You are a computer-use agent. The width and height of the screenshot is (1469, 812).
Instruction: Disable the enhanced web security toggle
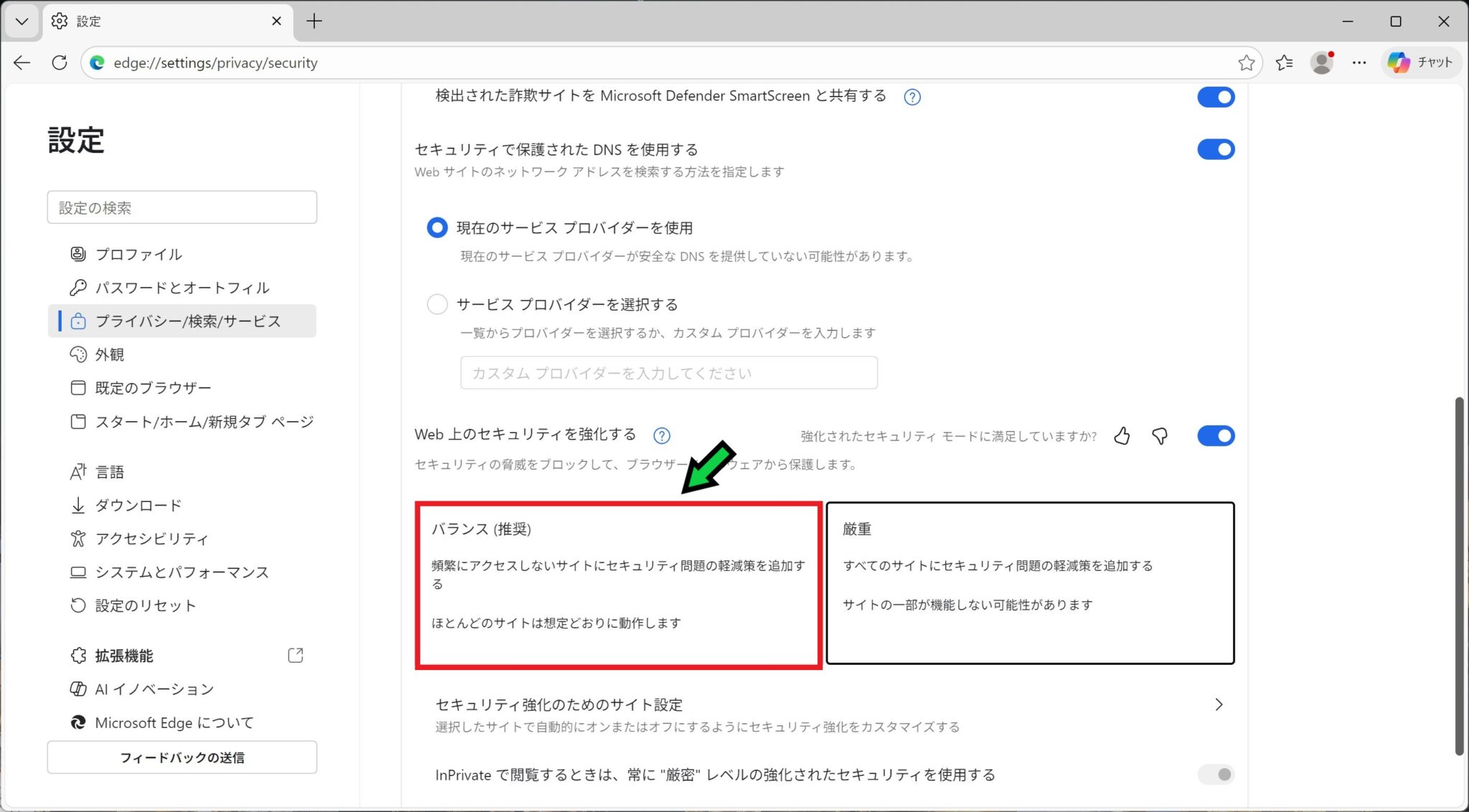(1215, 435)
